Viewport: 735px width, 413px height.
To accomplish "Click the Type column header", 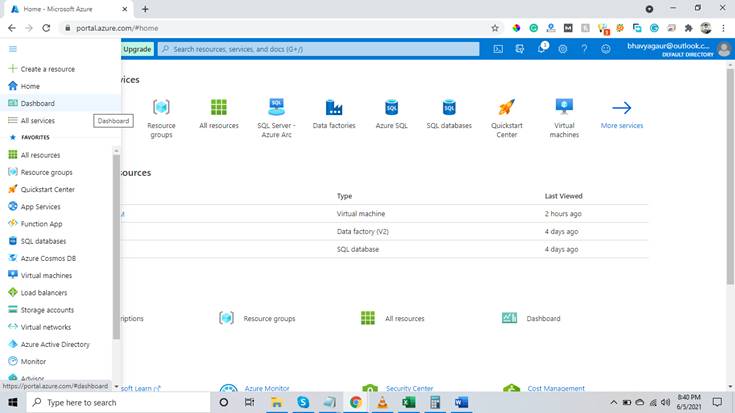I will [x=344, y=196].
